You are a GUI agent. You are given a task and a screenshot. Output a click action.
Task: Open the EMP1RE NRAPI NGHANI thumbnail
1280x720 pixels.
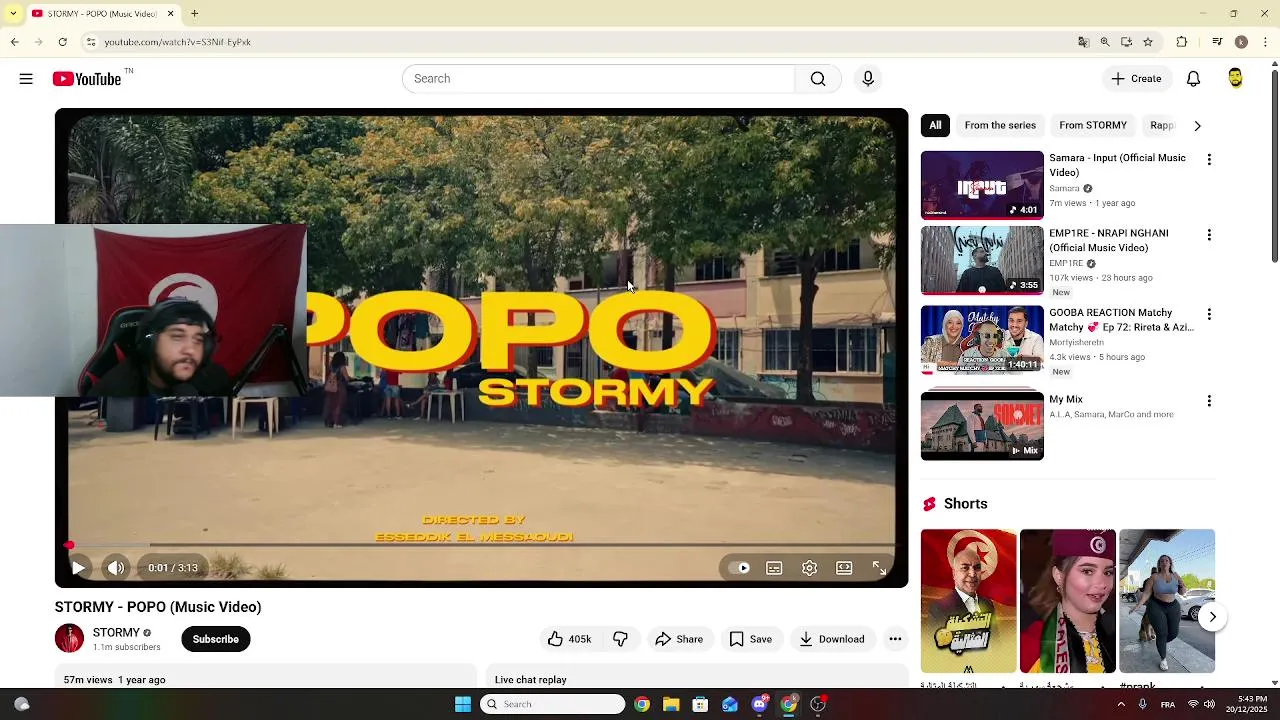[x=982, y=260]
